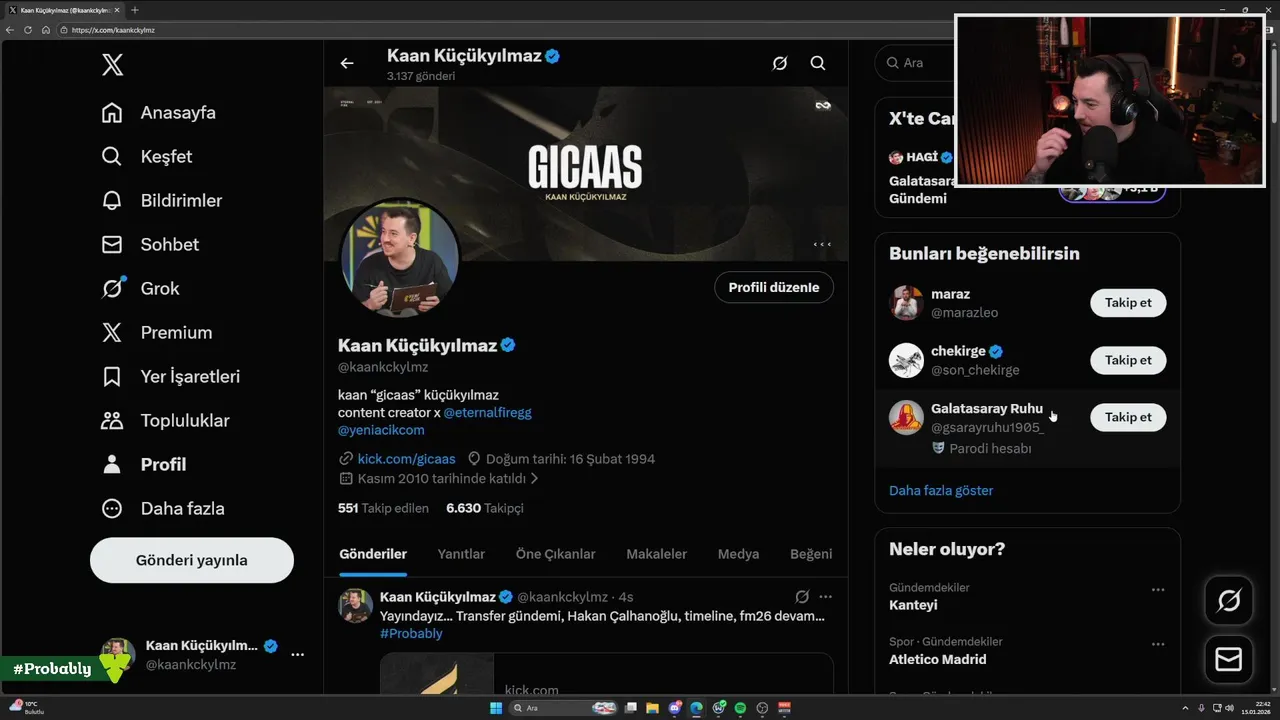Screen dimensions: 1280x720
Task: Open a new browser tab with plus
Action: (135, 10)
